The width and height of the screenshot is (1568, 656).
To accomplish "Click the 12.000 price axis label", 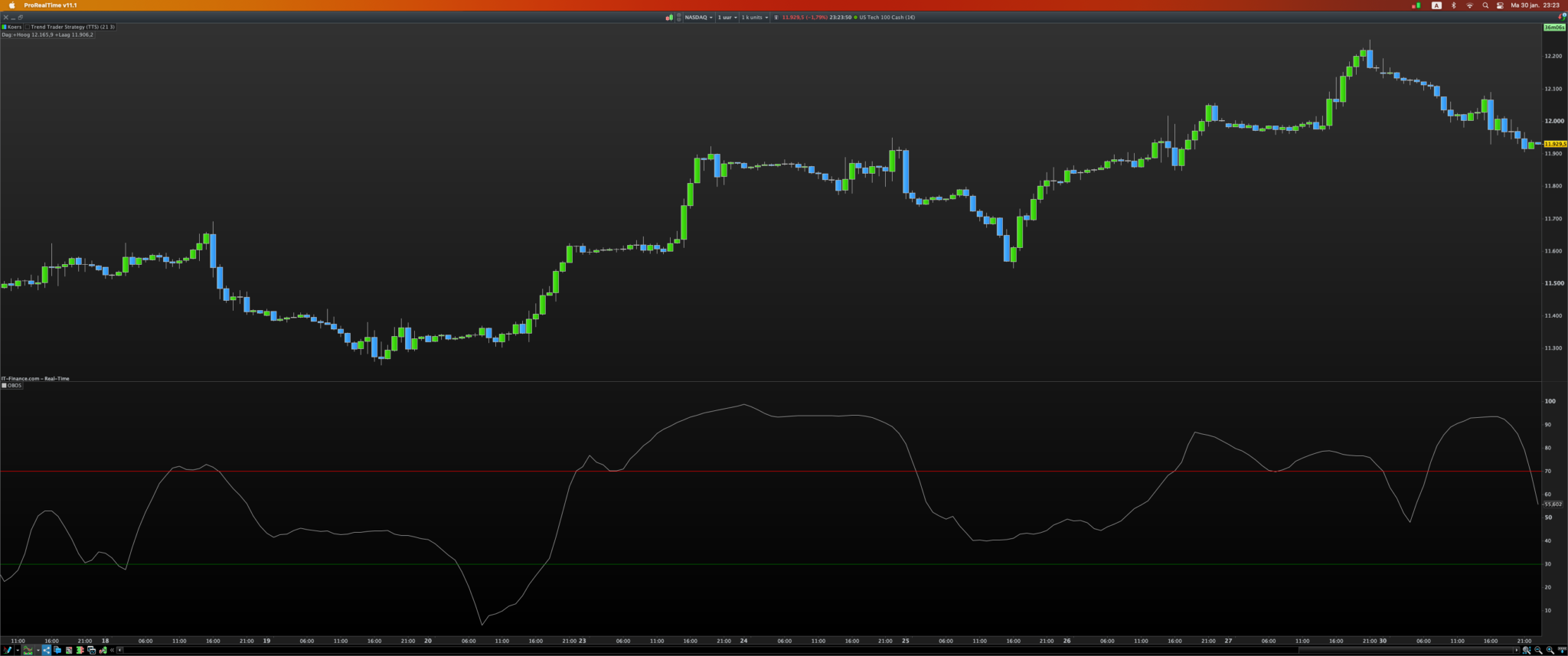I will (1553, 121).
